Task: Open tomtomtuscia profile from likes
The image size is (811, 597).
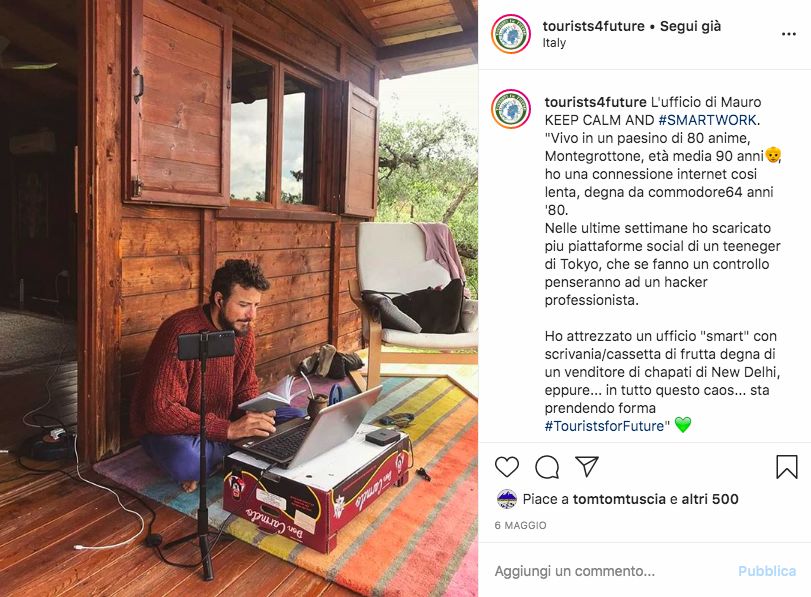Action: [619, 499]
